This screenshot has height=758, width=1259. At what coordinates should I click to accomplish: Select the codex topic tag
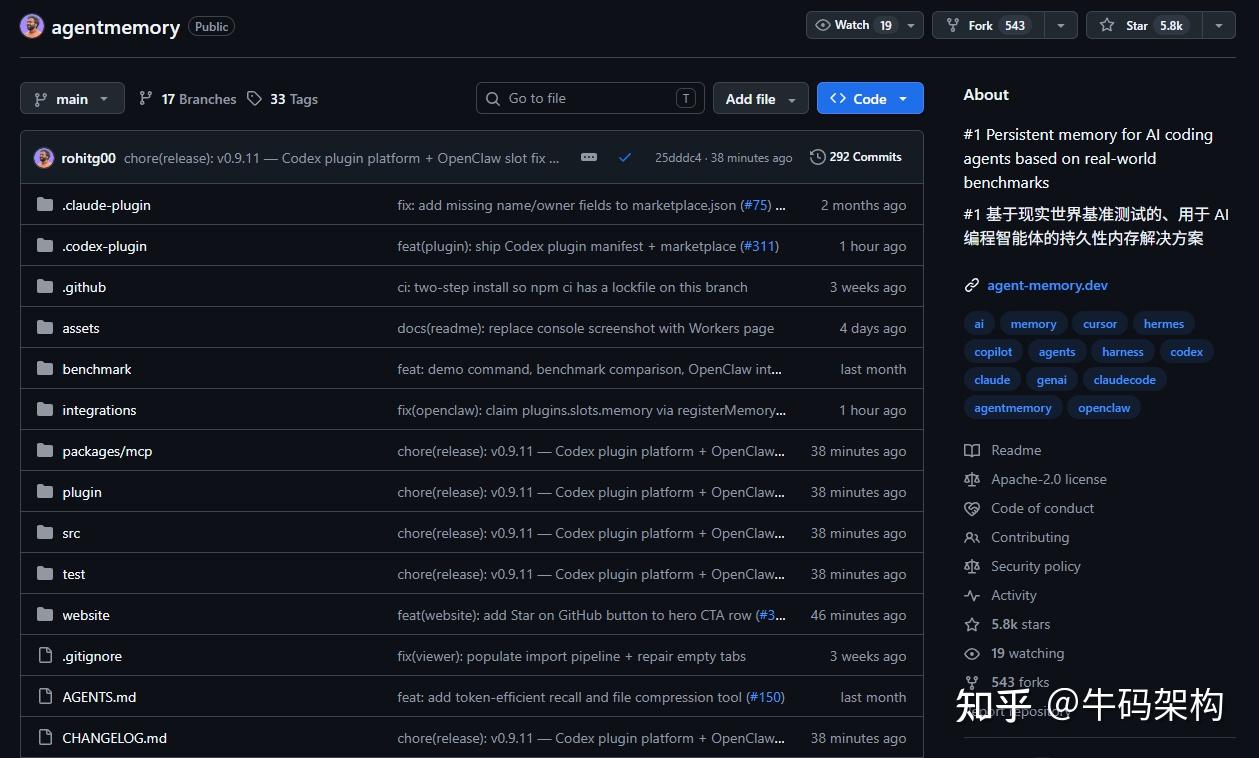(x=1187, y=352)
